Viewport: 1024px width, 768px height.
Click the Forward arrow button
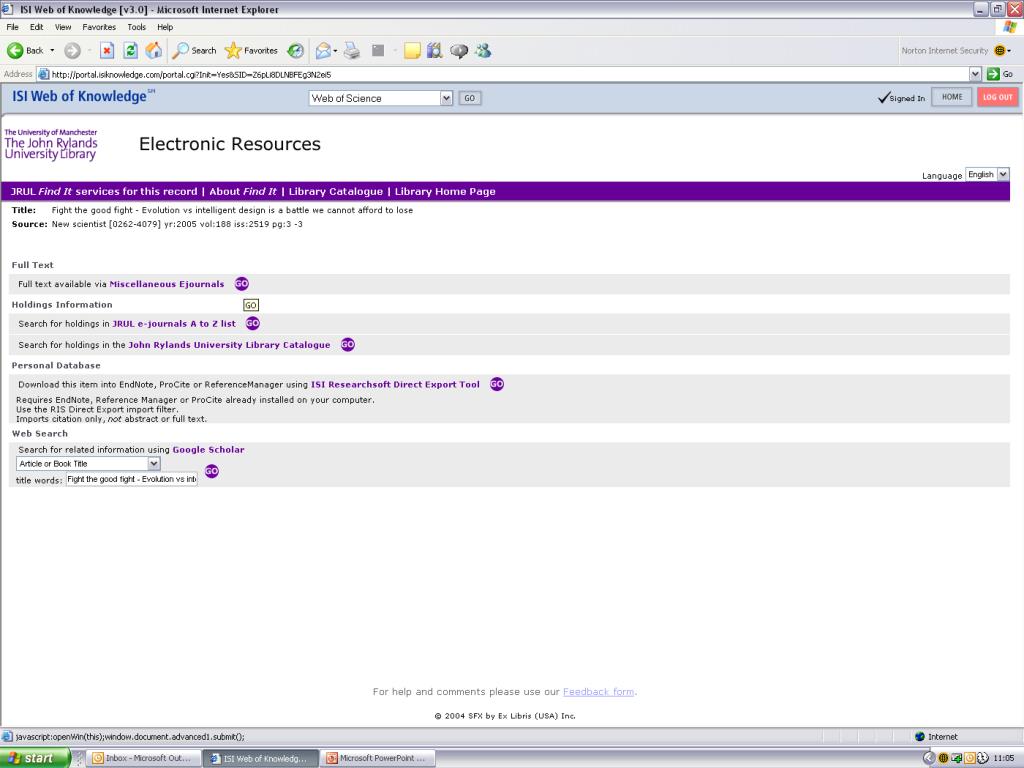(x=72, y=50)
